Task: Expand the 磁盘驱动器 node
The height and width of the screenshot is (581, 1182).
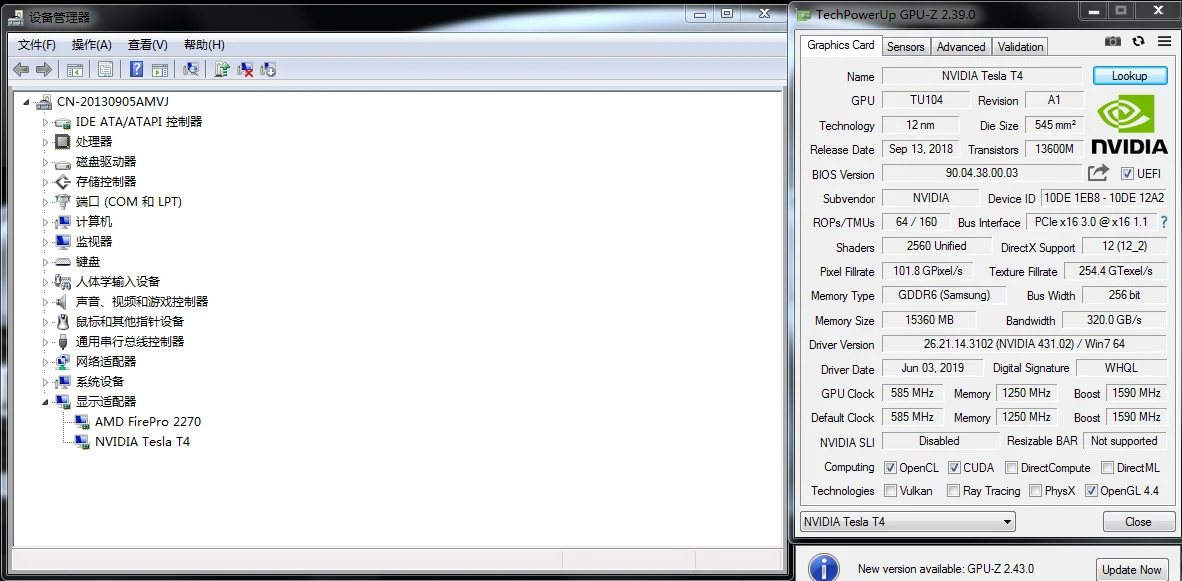Action: pyautogui.click(x=45, y=162)
